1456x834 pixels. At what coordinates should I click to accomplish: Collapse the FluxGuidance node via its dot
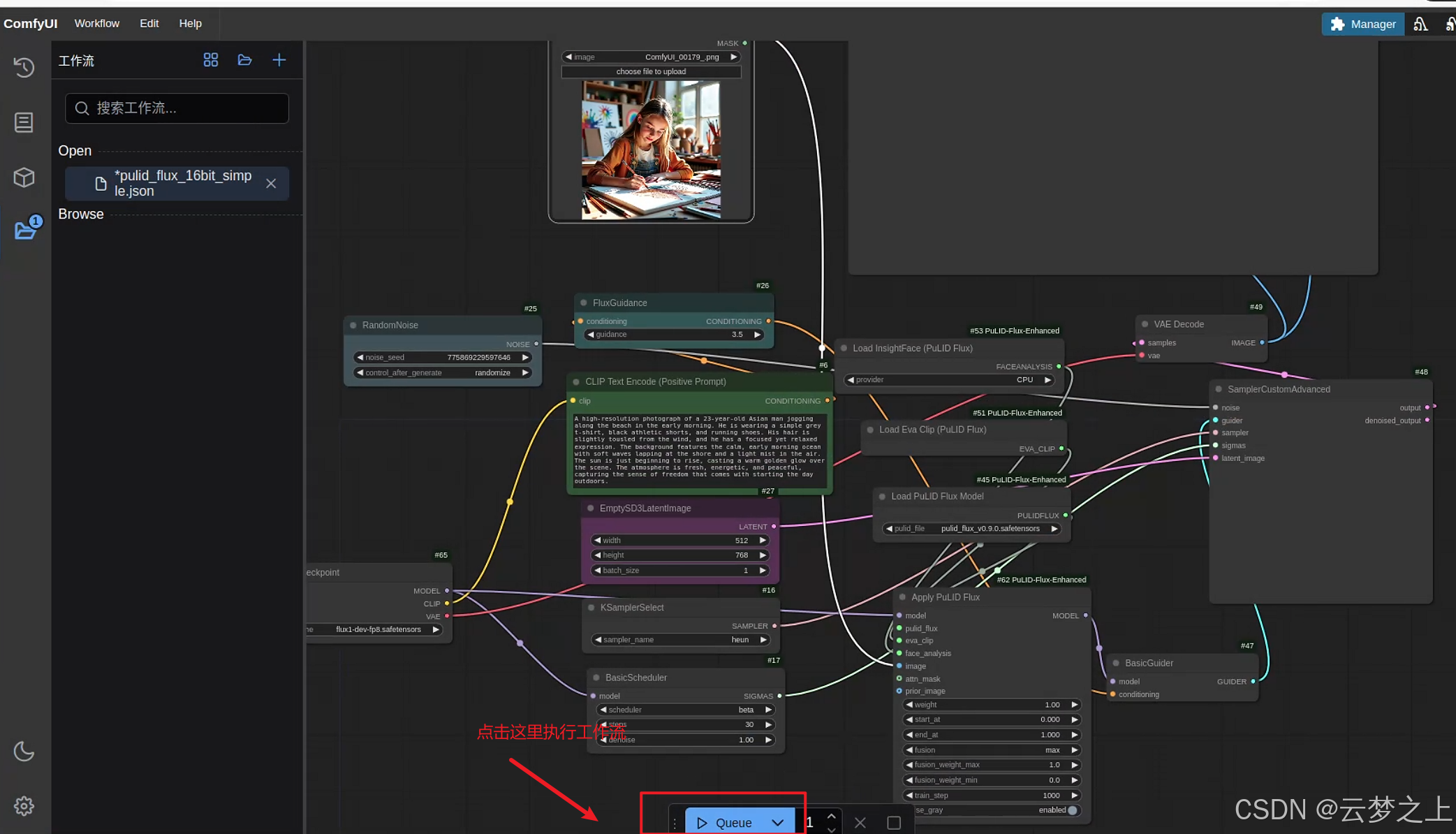584,303
